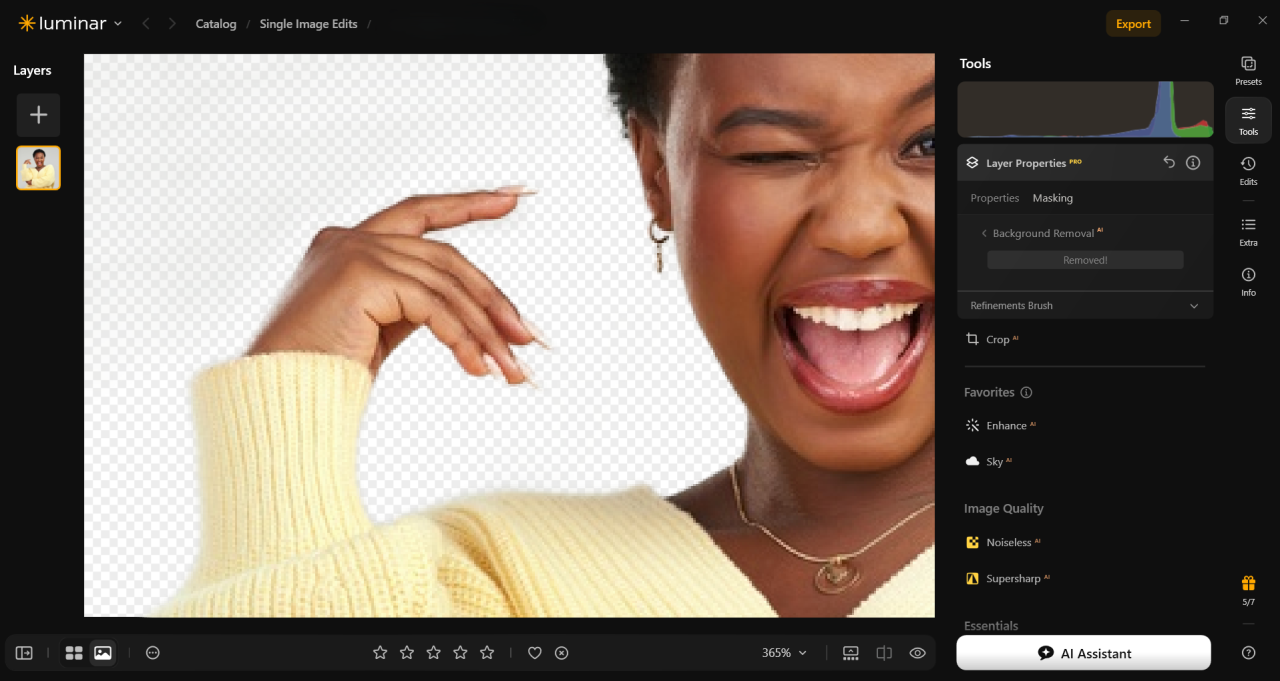
Task: Open the Edits history panel
Action: [1248, 170]
